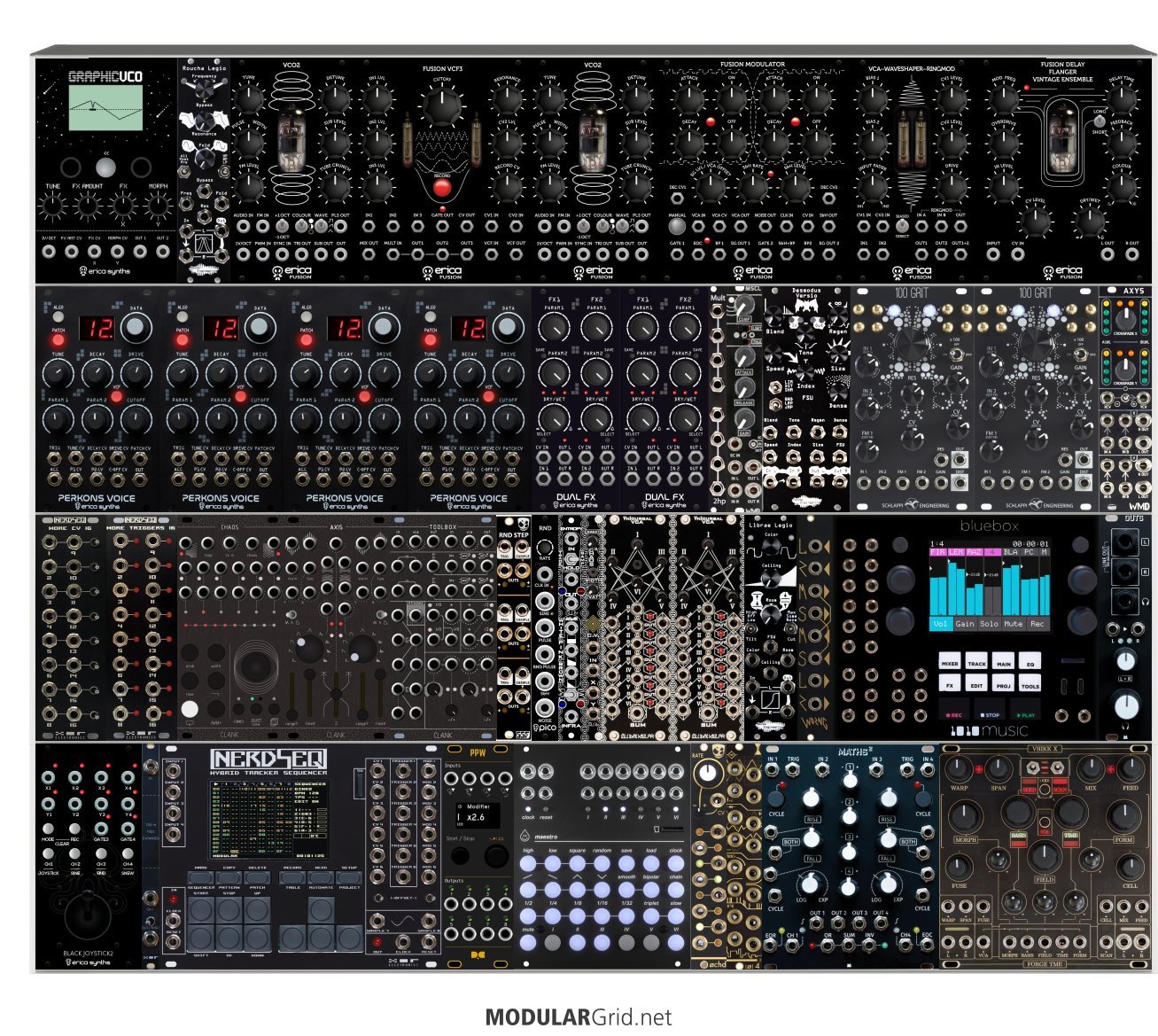Select the FIR track on bluebox screen
Image resolution: width=1158 pixels, height=1036 pixels.
point(938,552)
